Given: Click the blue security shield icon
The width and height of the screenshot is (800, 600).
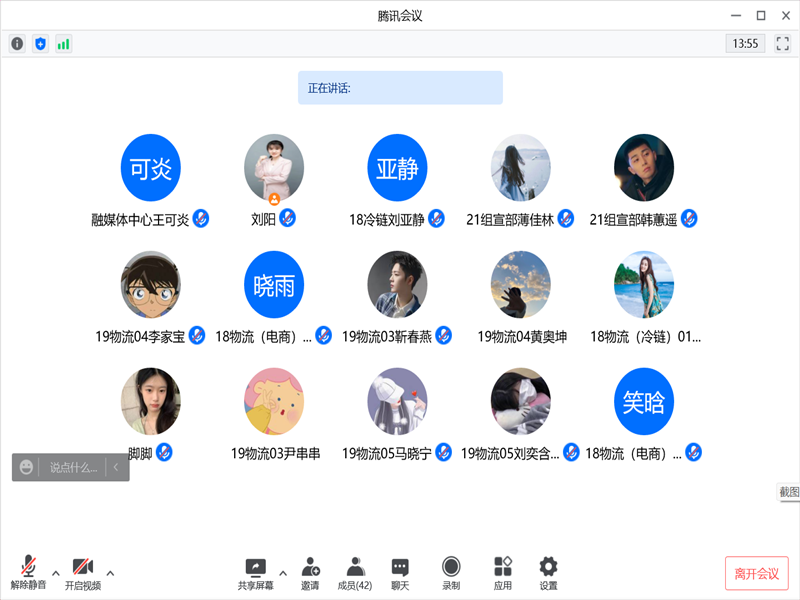Looking at the screenshot, I should 40,44.
